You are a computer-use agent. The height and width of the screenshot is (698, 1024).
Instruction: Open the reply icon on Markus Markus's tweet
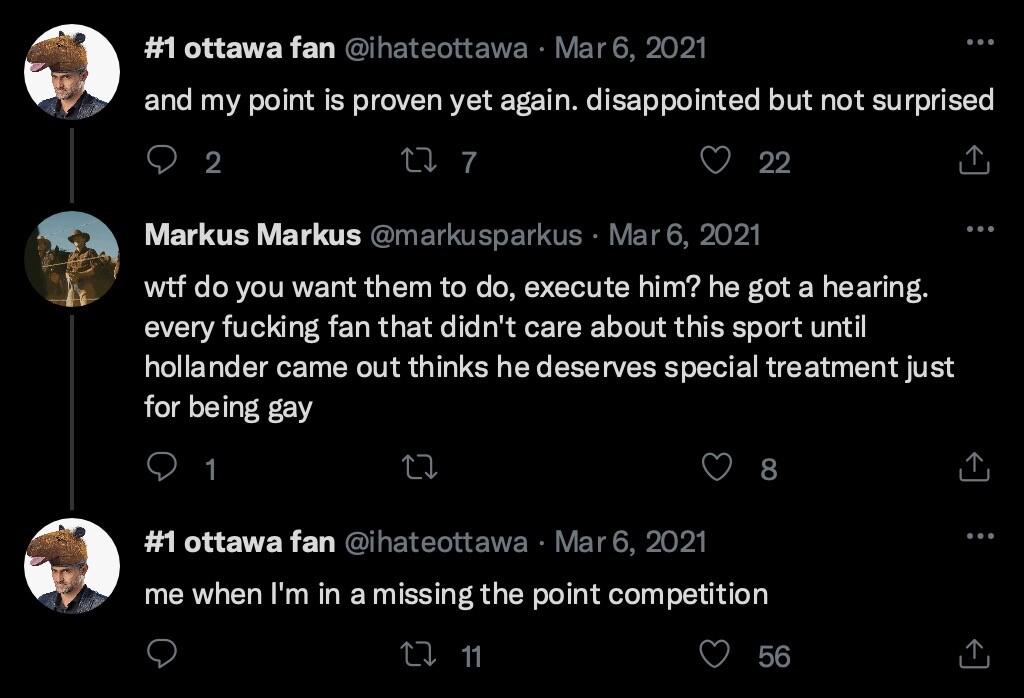161,467
